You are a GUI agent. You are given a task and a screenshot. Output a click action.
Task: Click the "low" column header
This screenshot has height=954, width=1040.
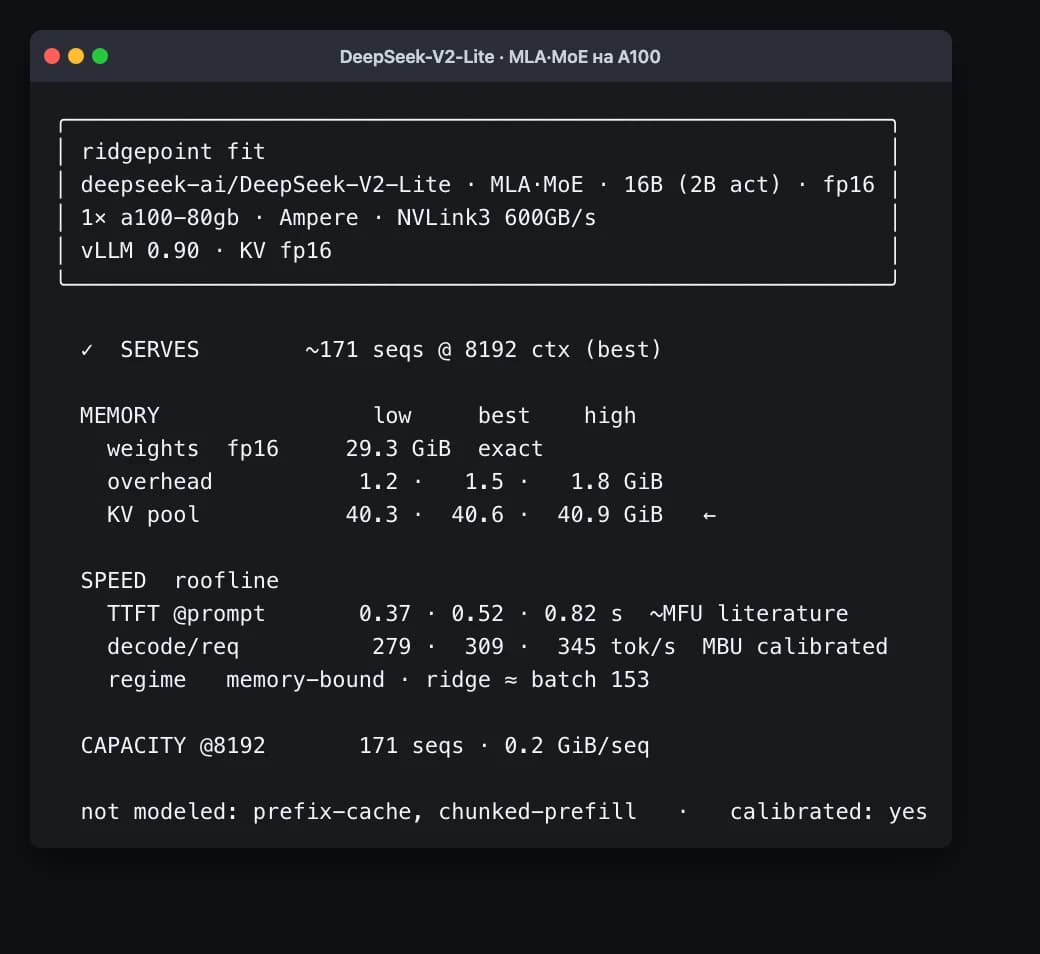coord(392,416)
